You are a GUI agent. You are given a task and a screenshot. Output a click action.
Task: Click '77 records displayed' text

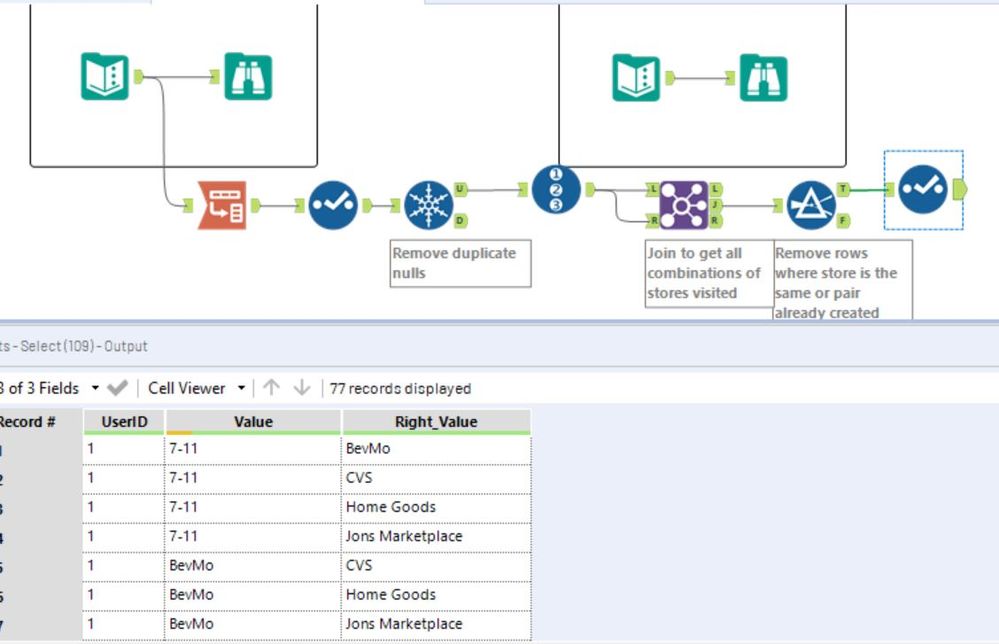tap(400, 389)
